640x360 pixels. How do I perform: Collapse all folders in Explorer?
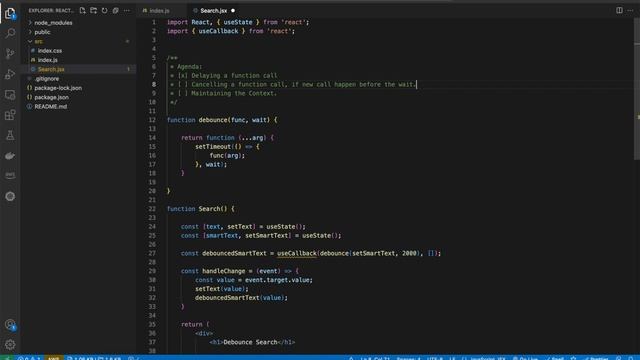click(116, 10)
